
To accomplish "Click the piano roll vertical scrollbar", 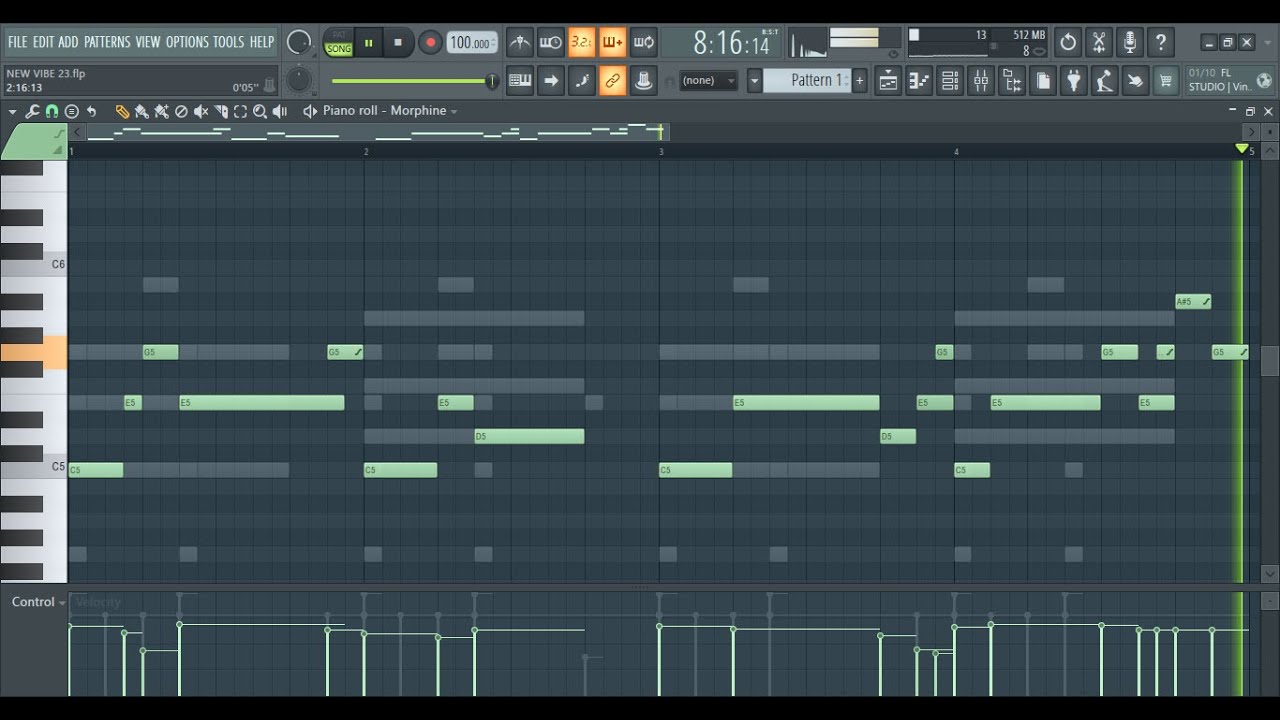I will (1270, 361).
